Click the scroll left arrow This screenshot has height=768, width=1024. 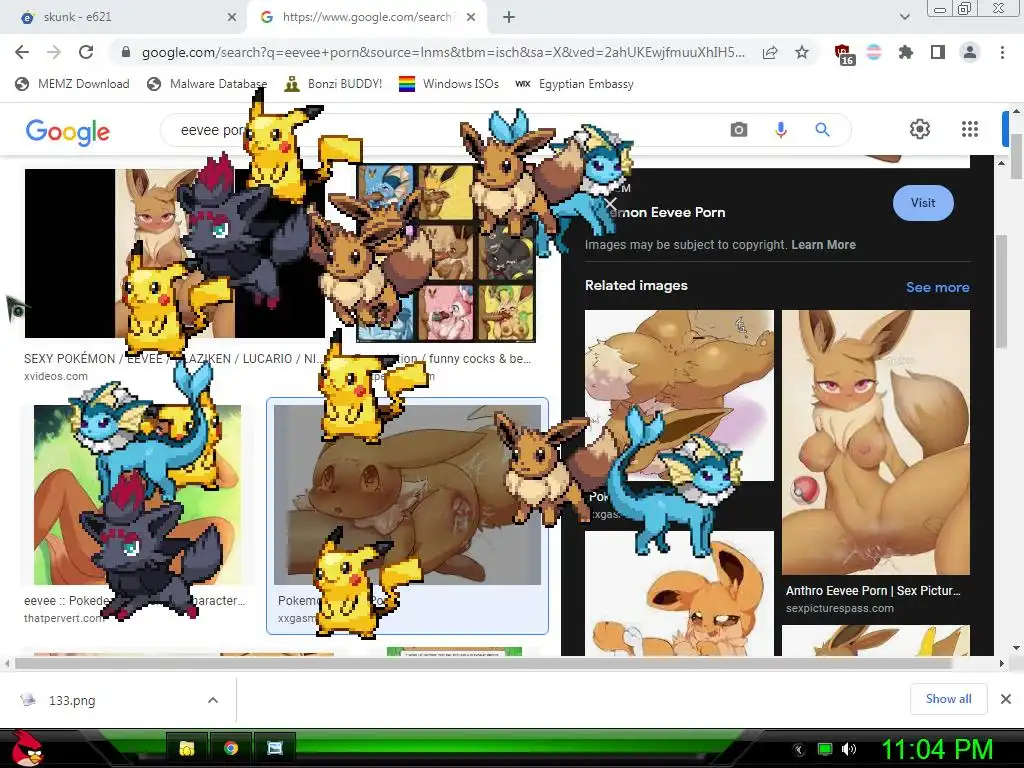[7, 664]
